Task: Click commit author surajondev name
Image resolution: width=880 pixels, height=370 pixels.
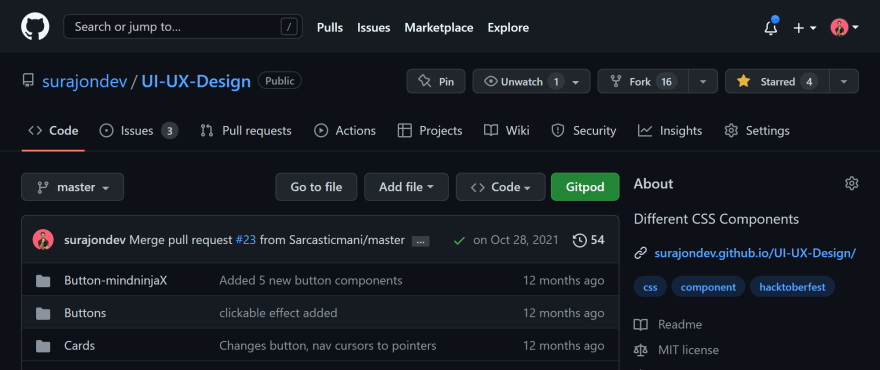Action: coord(95,240)
